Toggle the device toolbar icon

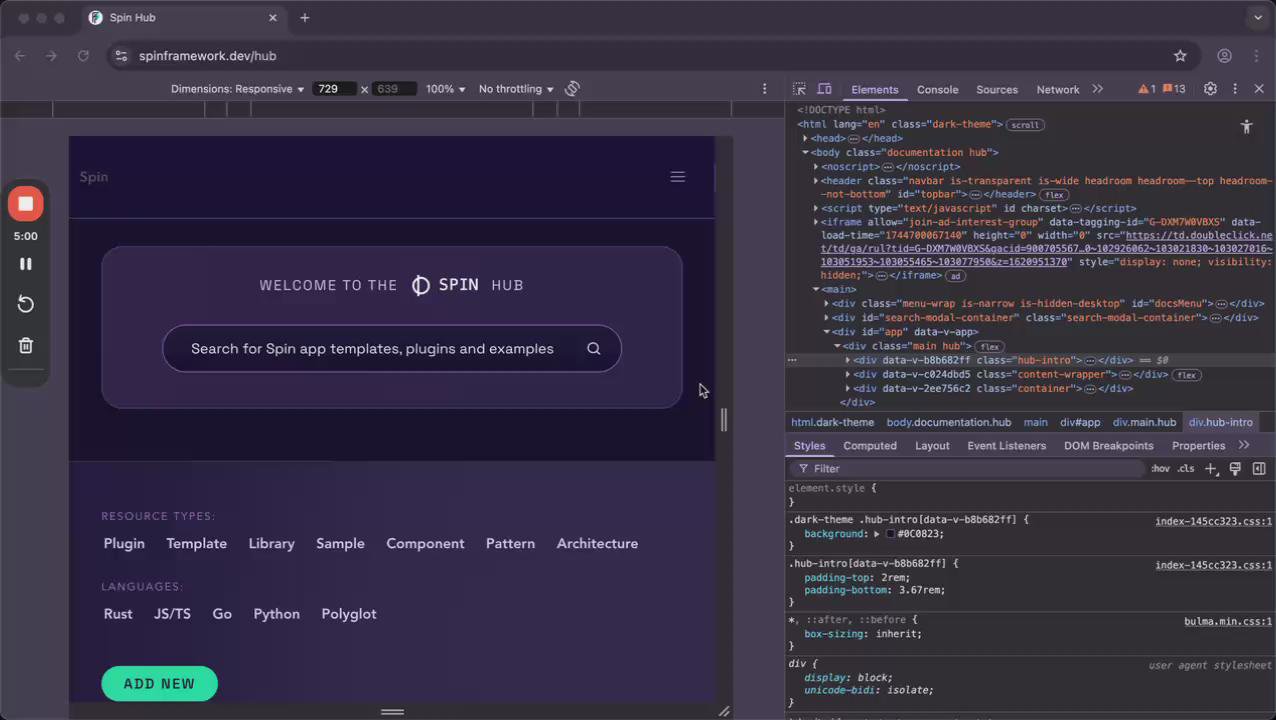[x=824, y=89]
